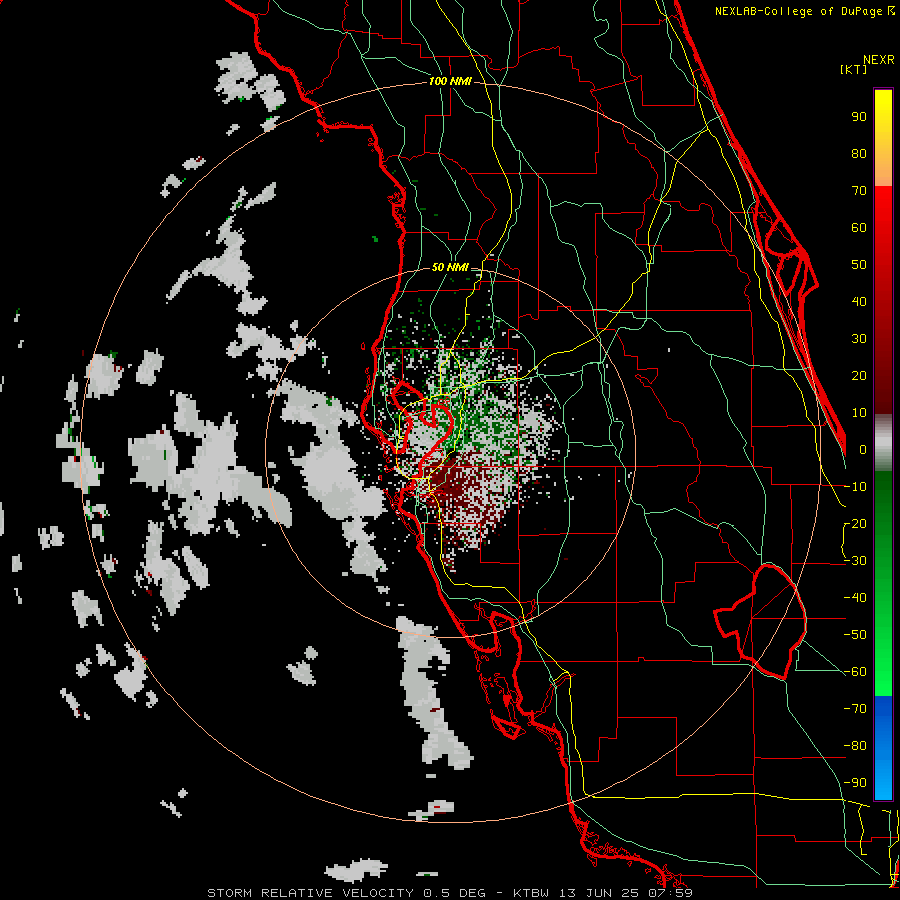The height and width of the screenshot is (900, 900).
Task: Click the positive 60 scale label
Action: (x=859, y=228)
